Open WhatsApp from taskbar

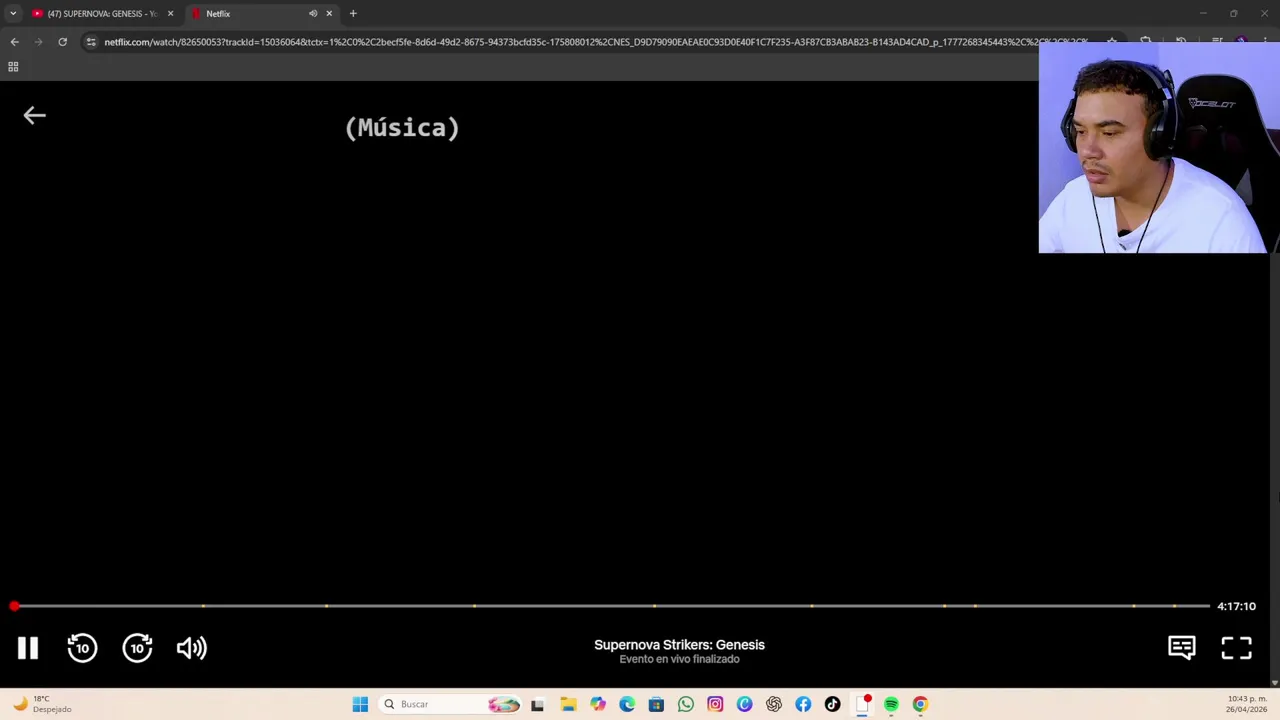(686, 704)
